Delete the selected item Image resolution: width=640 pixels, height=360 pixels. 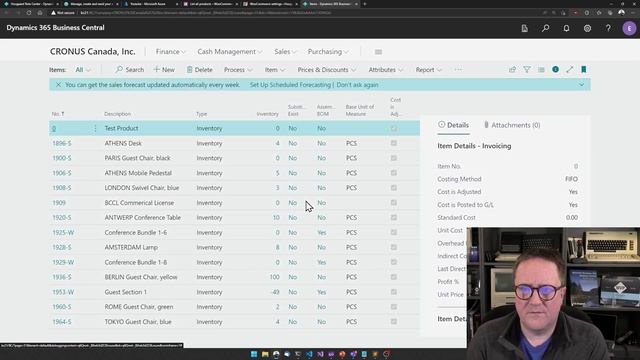coord(200,70)
